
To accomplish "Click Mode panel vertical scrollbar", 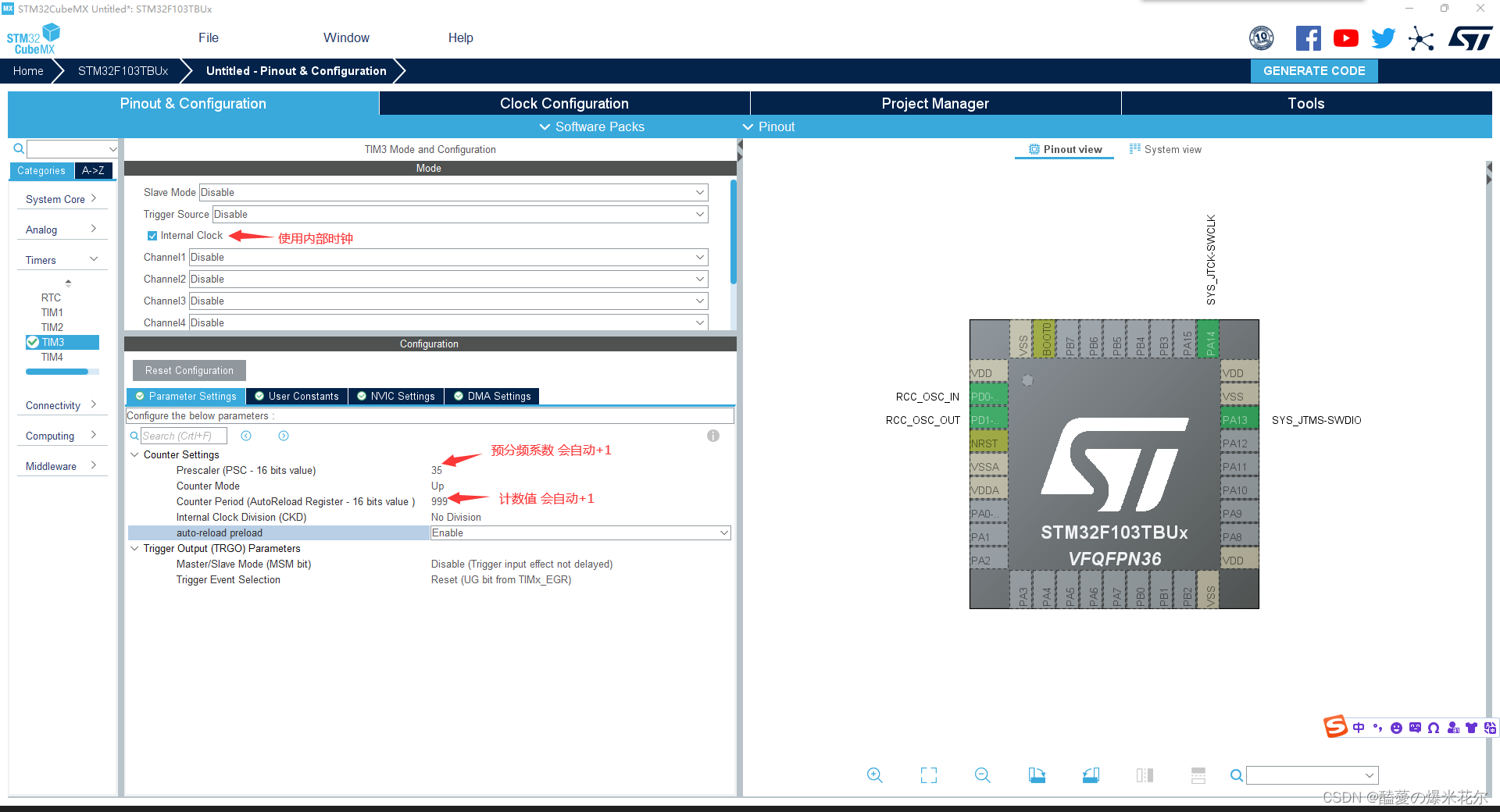I will coord(733,232).
